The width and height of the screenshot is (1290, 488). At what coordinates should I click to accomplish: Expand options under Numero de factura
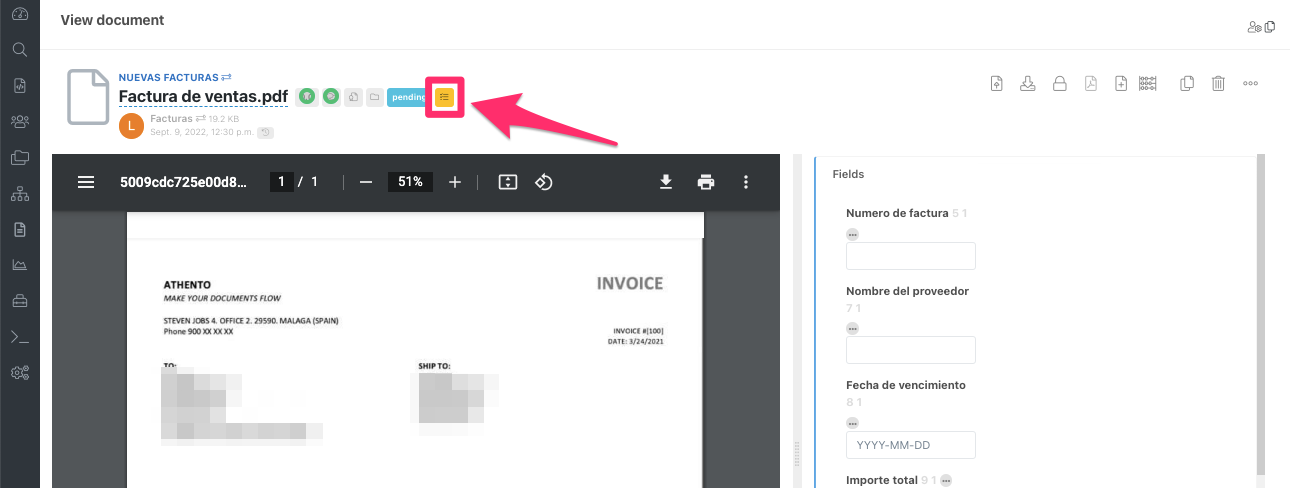[852, 234]
